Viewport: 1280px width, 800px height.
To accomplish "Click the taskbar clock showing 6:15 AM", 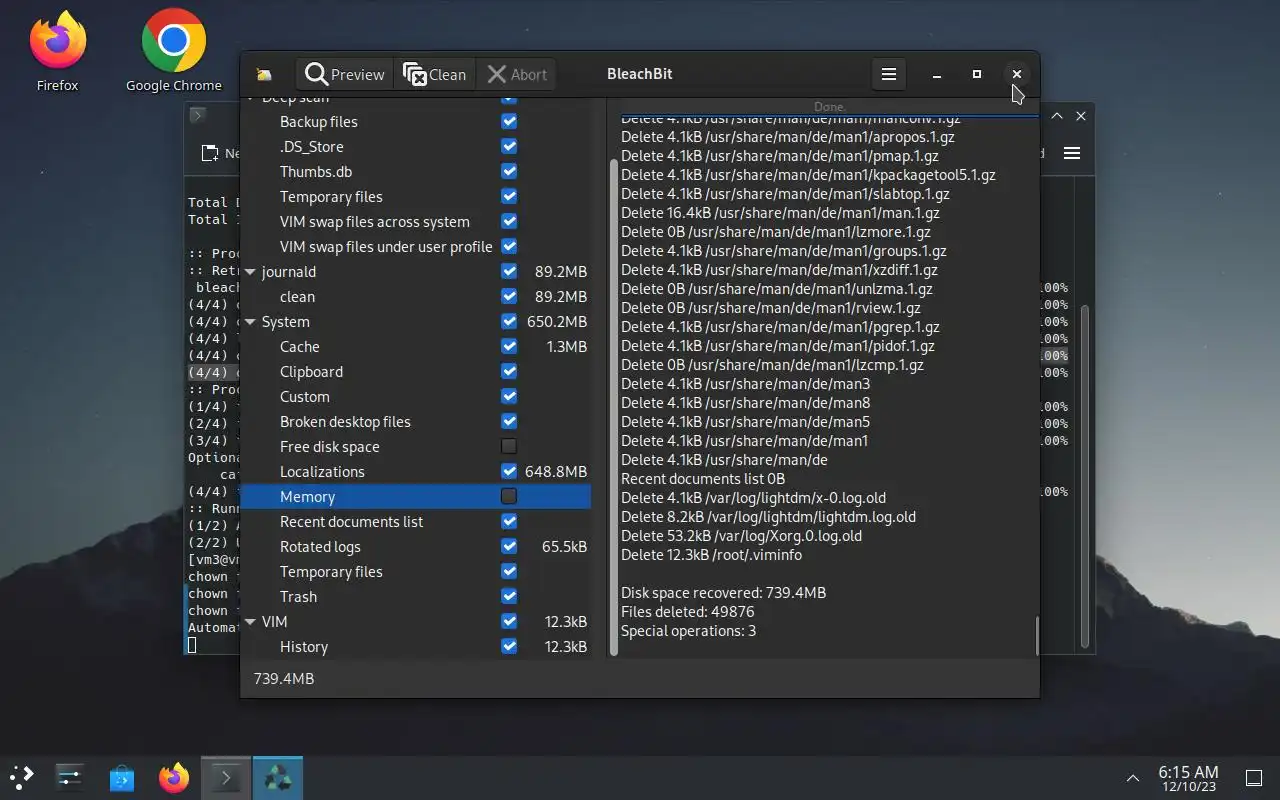I will [1188, 778].
